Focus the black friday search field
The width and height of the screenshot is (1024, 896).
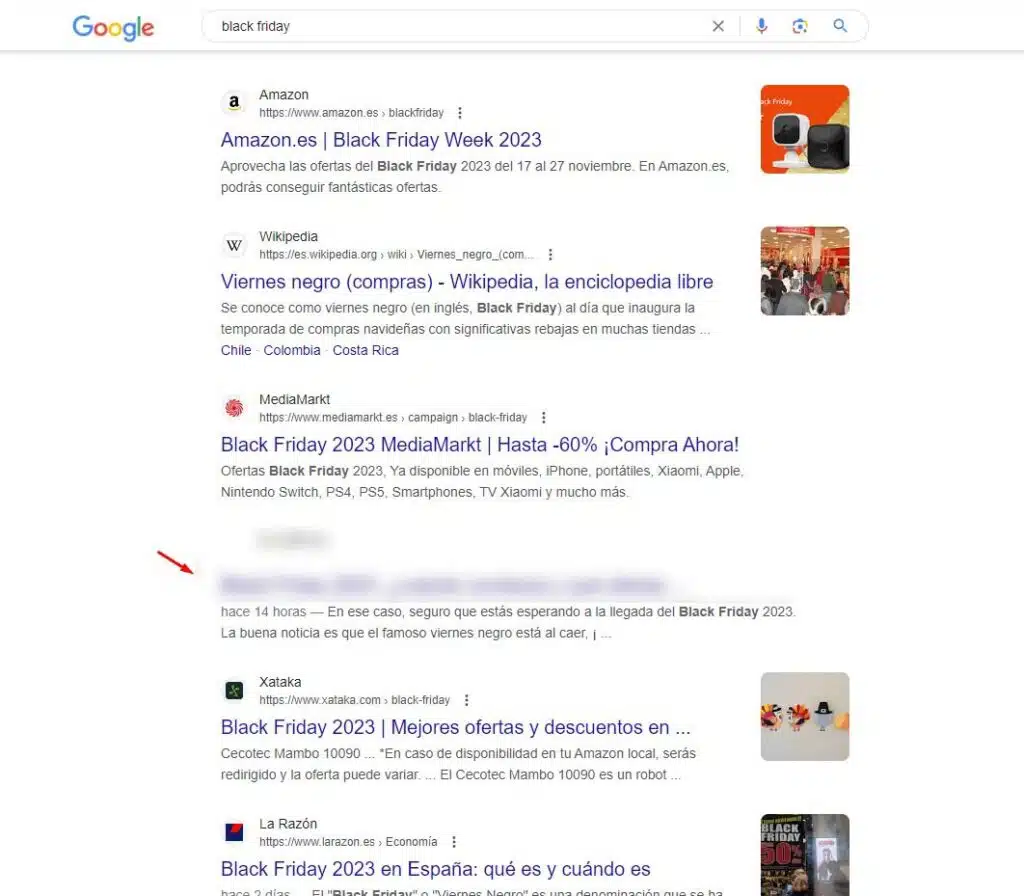457,26
